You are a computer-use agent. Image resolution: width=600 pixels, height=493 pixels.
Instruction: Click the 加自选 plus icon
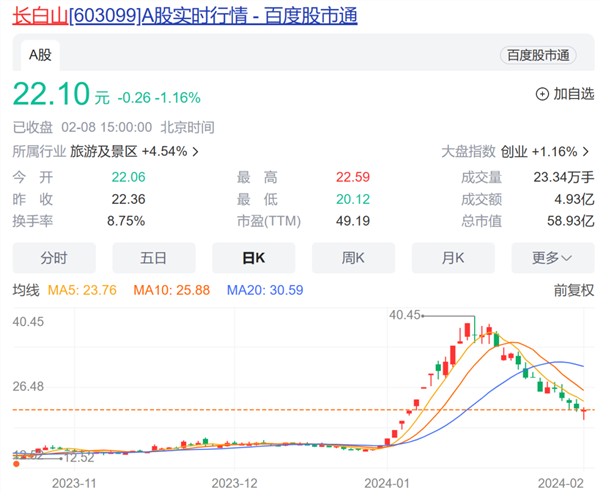[543, 95]
